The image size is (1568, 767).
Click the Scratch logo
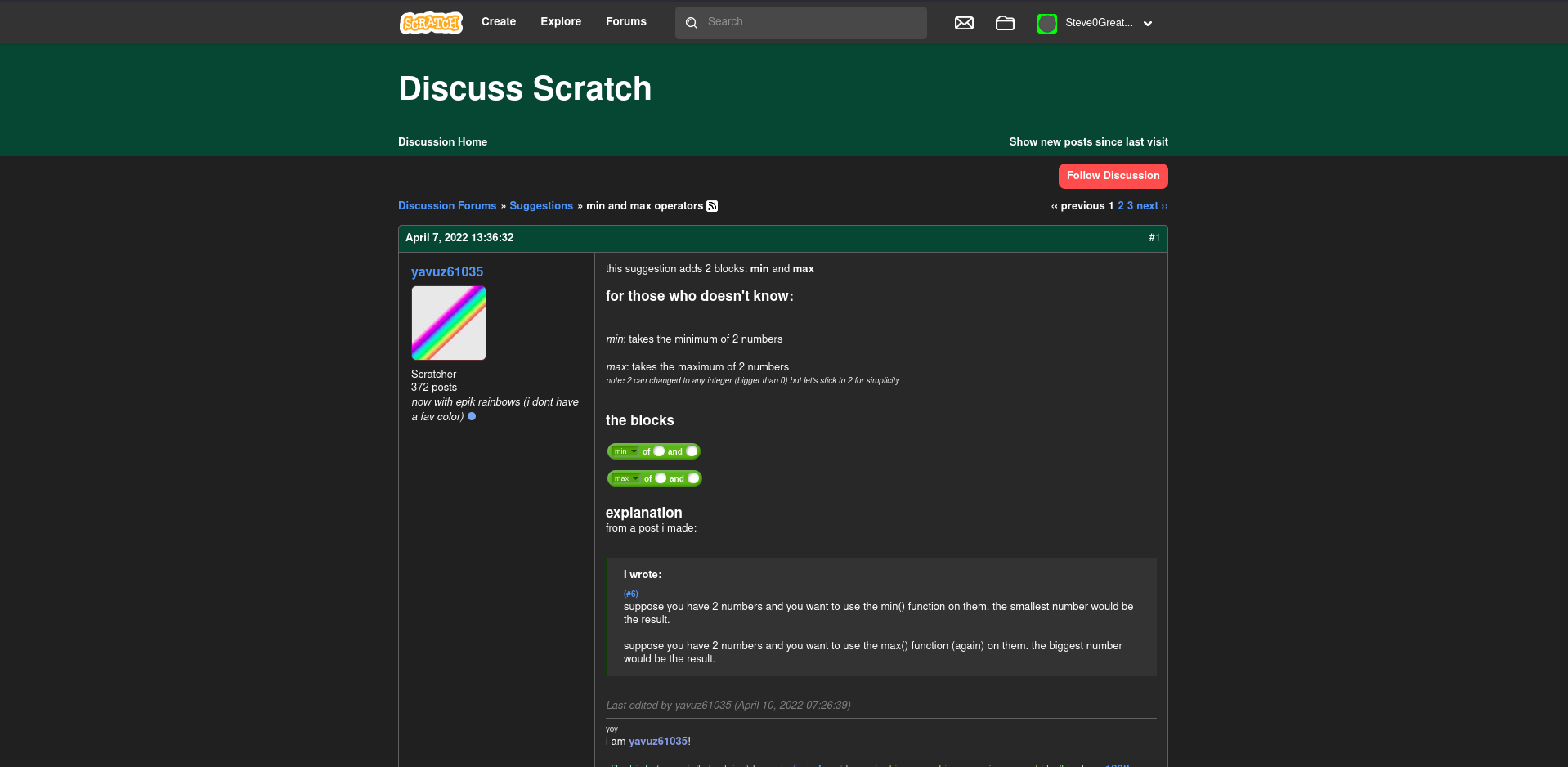(431, 23)
